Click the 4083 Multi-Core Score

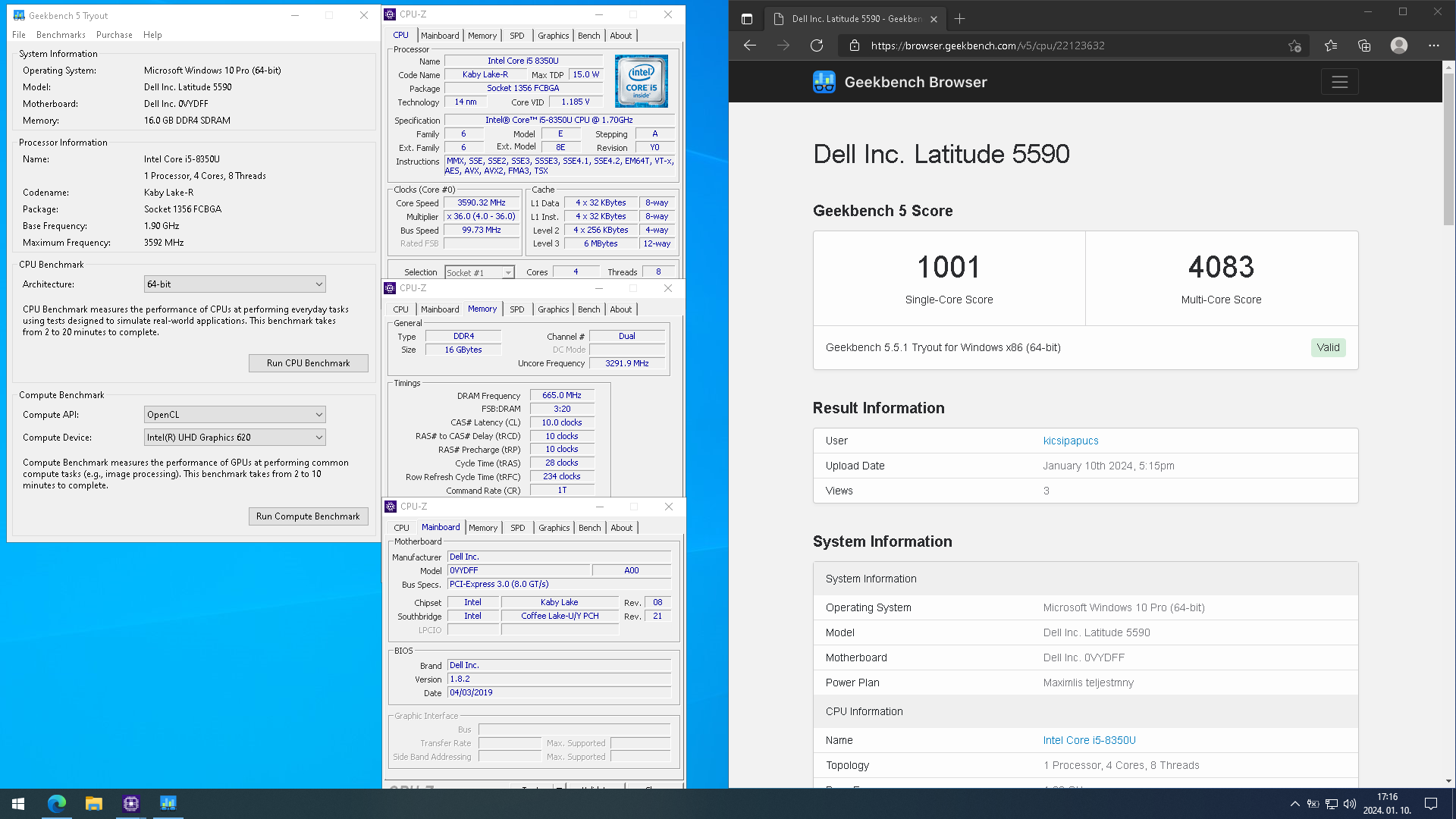coord(1222,268)
